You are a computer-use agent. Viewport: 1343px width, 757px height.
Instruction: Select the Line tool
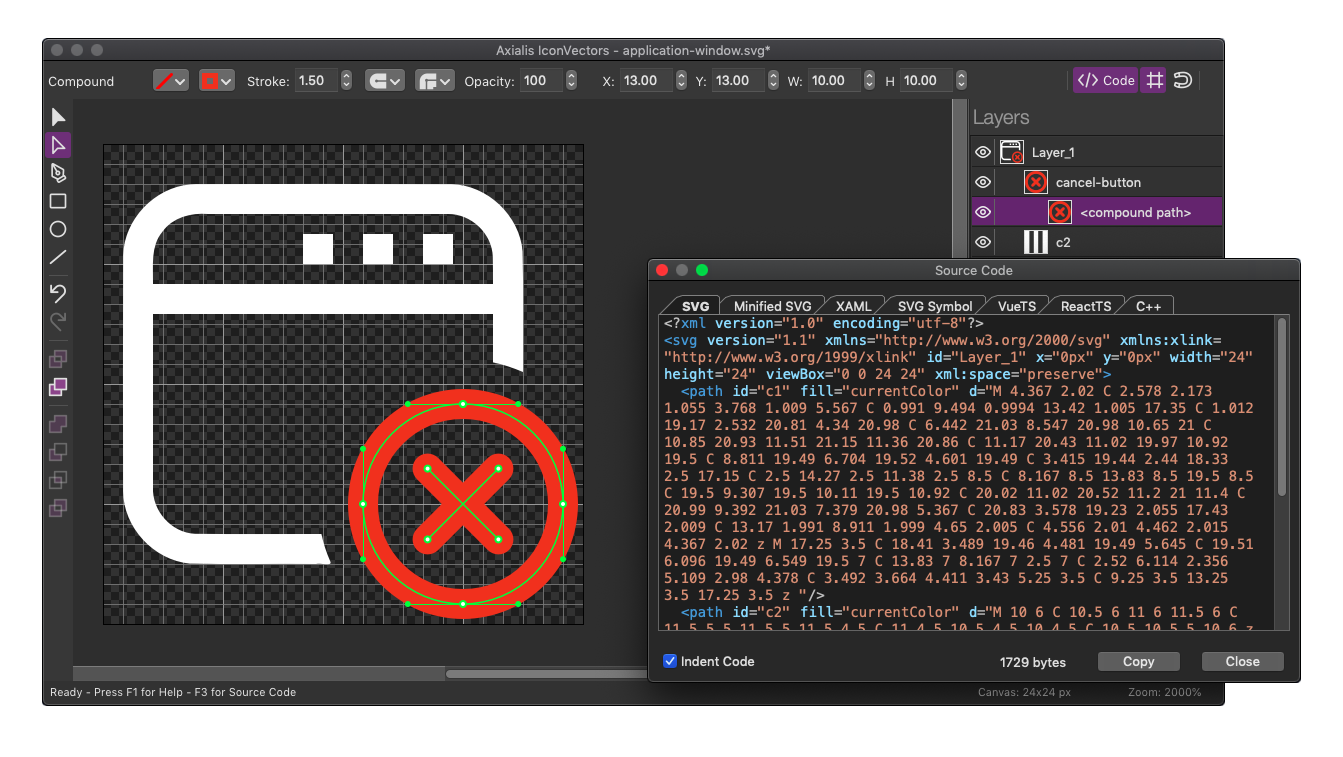[57, 257]
